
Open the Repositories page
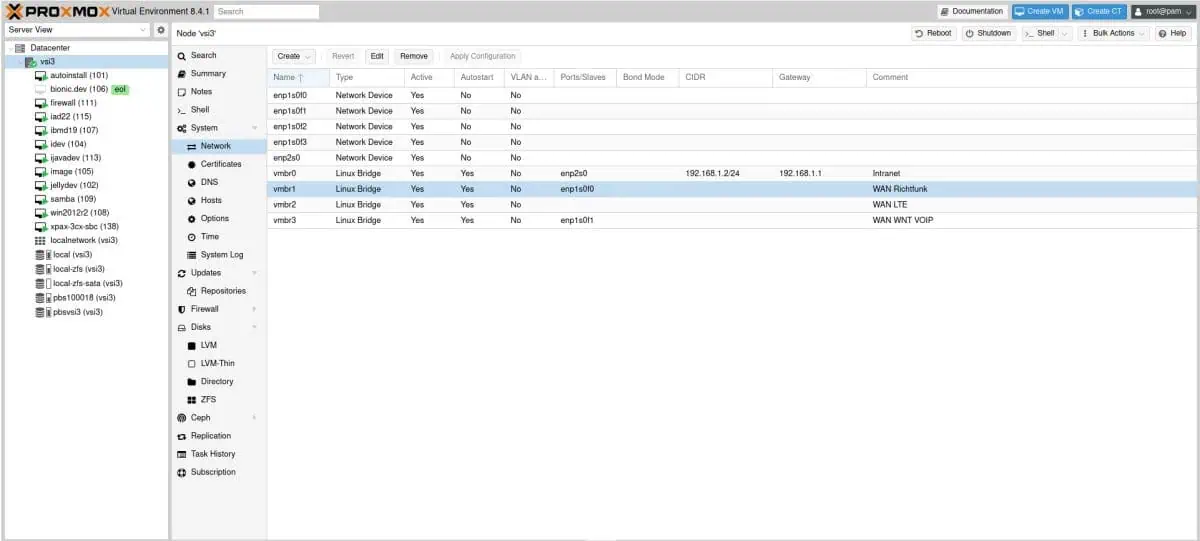coord(222,291)
